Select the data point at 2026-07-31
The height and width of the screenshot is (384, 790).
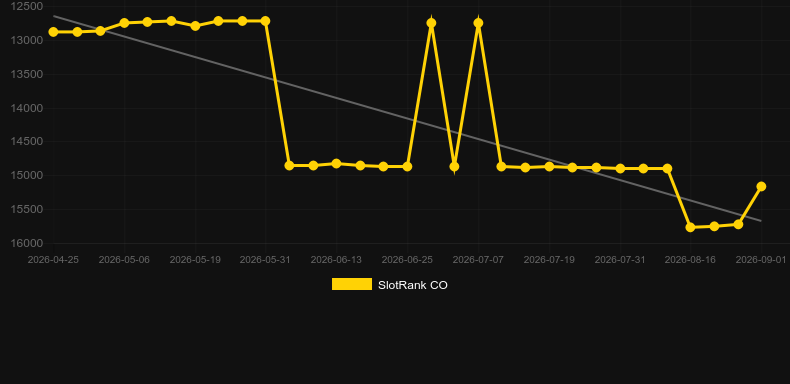[x=620, y=168]
